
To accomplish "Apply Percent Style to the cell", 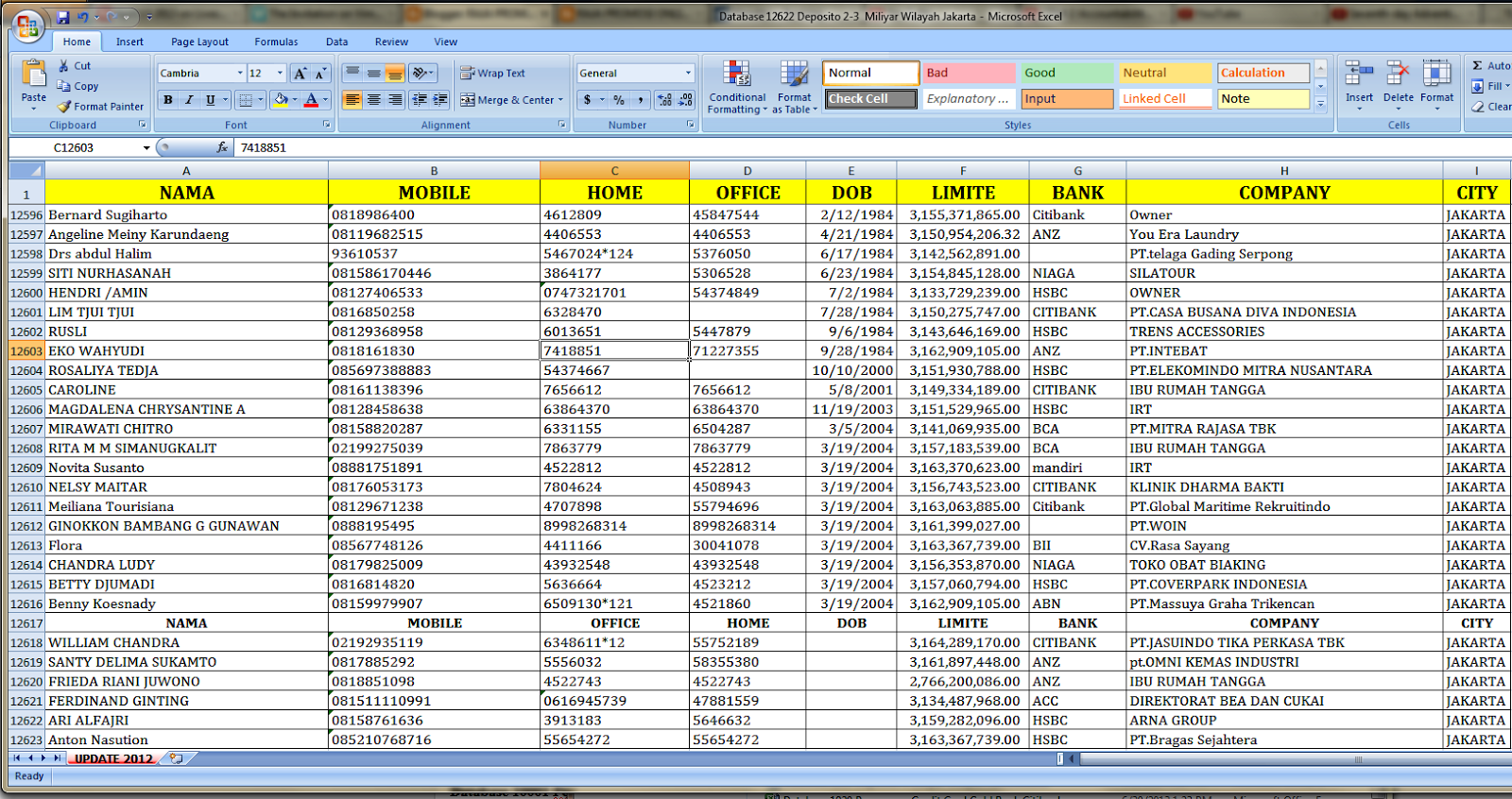I will [619, 100].
